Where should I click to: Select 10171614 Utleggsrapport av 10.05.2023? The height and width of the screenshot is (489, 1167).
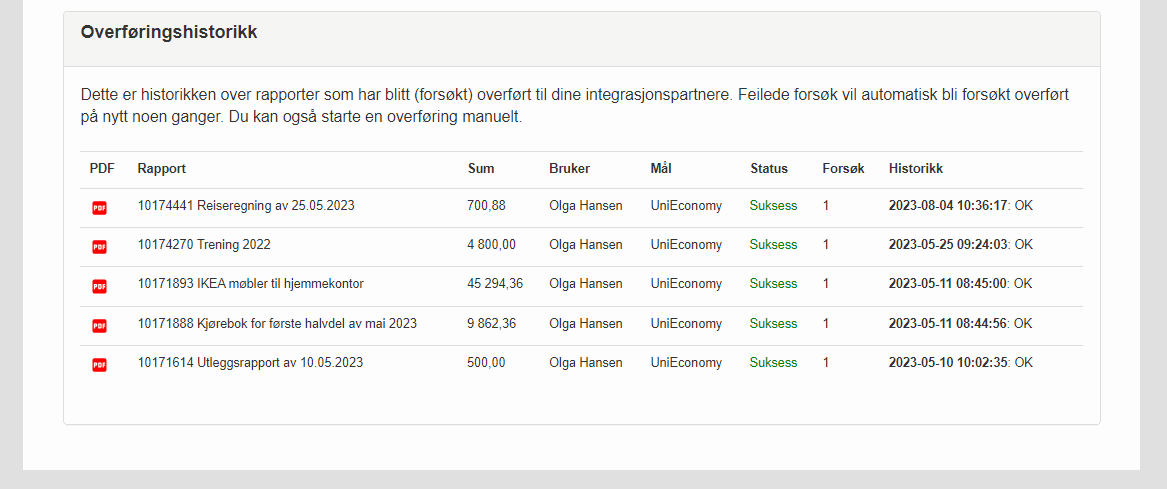click(250, 363)
